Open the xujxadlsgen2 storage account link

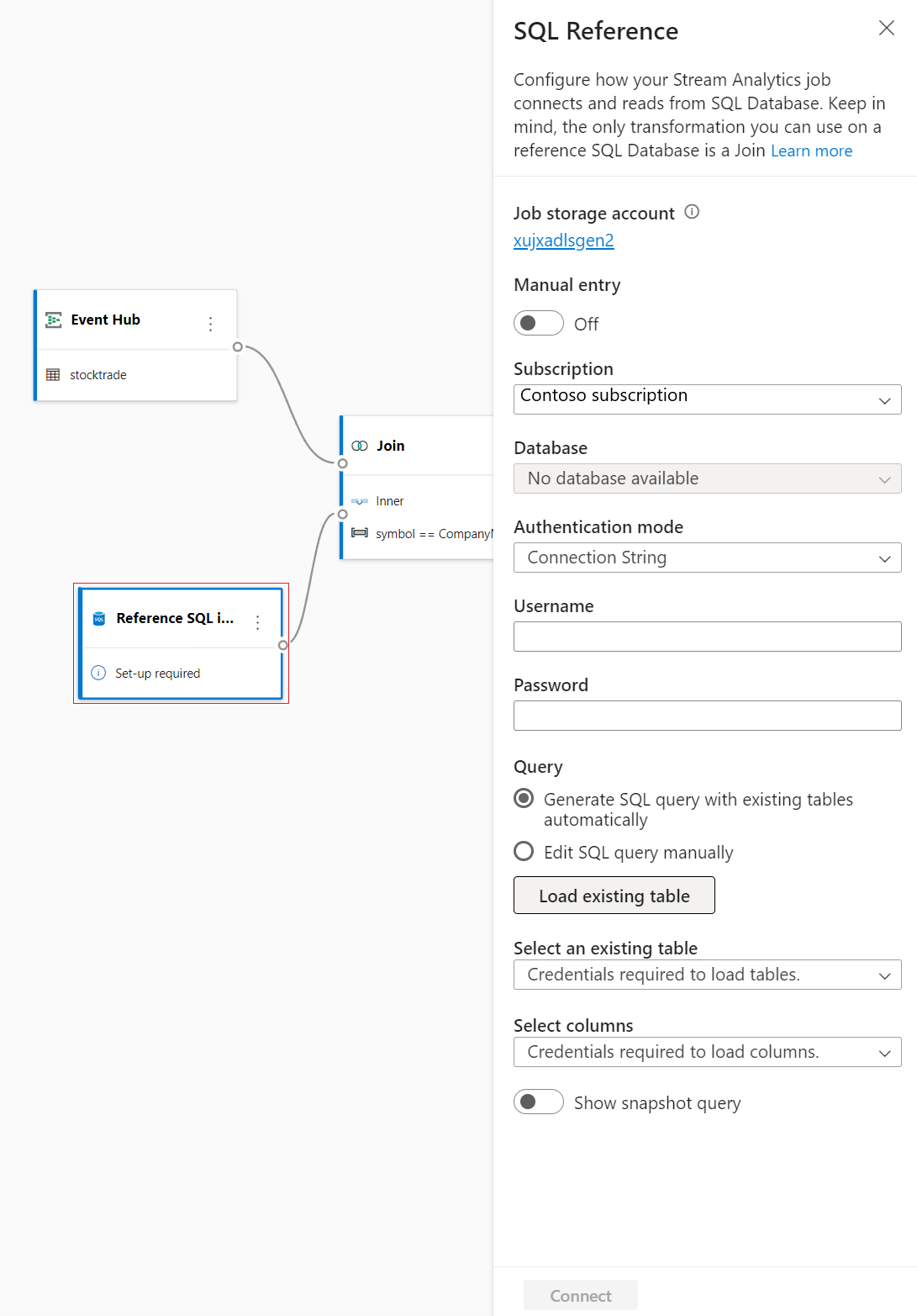(563, 240)
